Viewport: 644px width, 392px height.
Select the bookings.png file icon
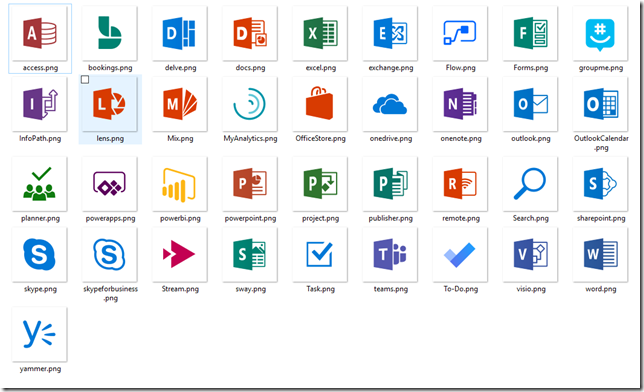110,33
